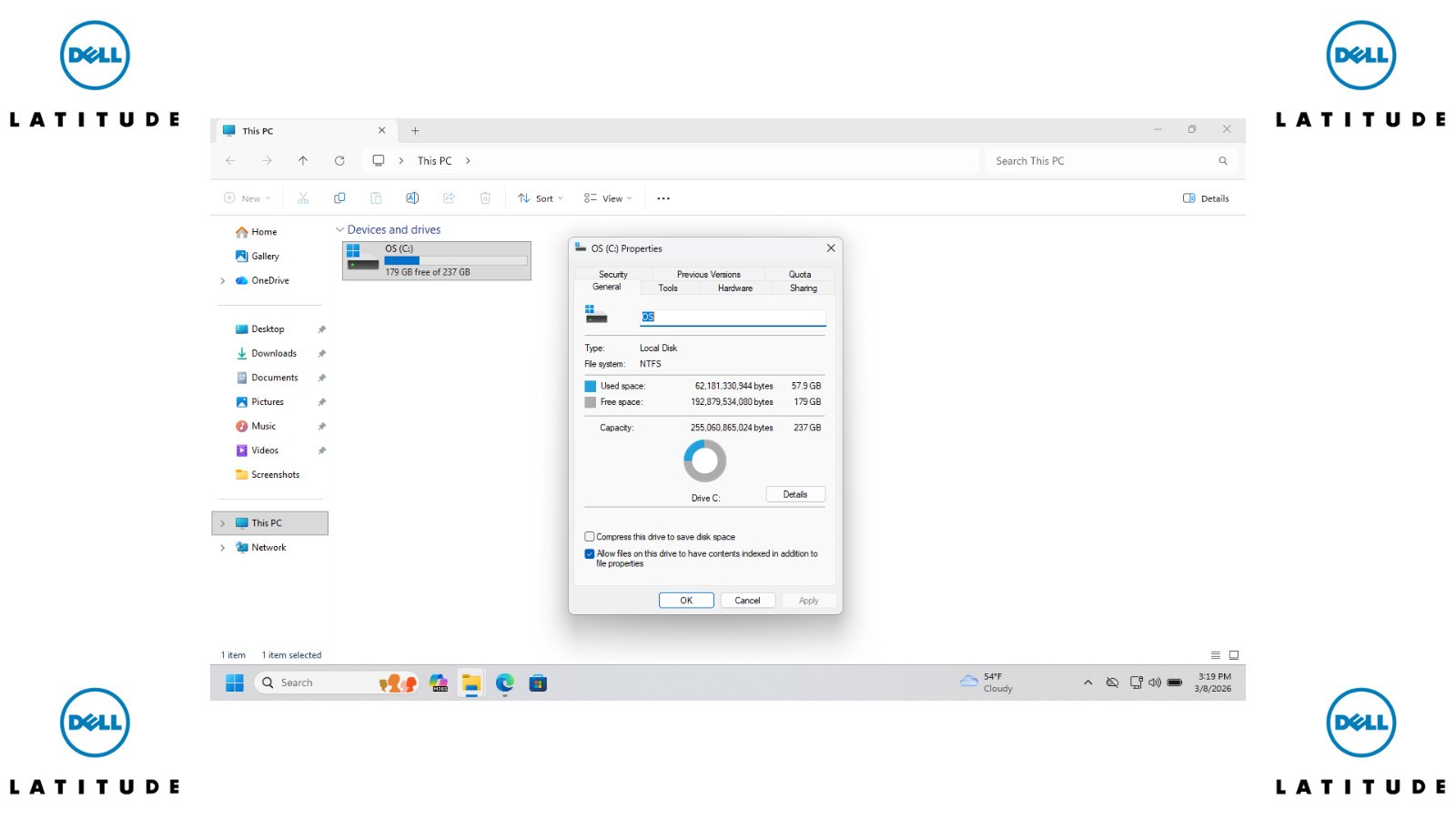Switch to the Previous Versions tab
The width and height of the screenshot is (1456, 819).
click(709, 274)
